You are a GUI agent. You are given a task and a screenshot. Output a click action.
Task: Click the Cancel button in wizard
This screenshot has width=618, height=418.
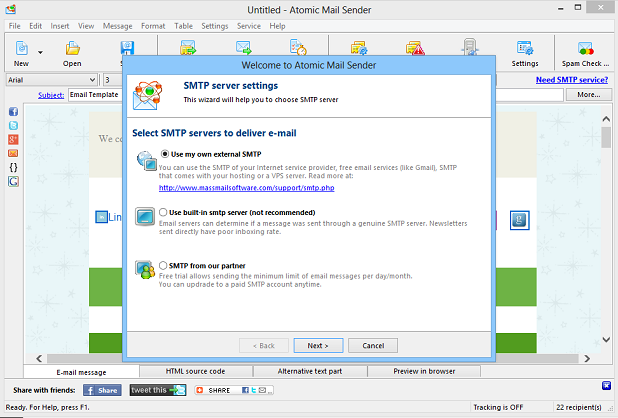373,346
